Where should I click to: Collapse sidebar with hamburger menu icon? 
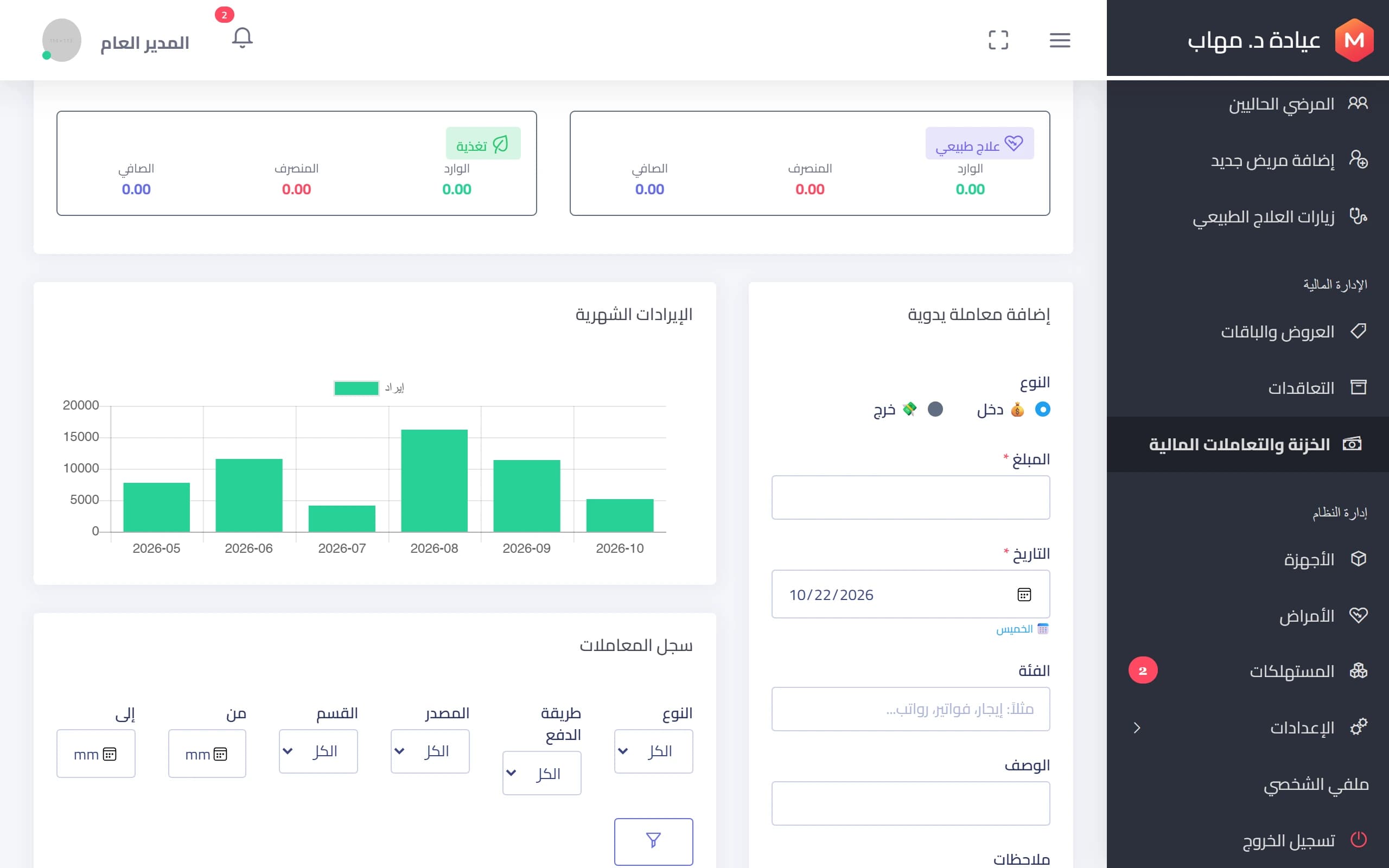(1060, 40)
